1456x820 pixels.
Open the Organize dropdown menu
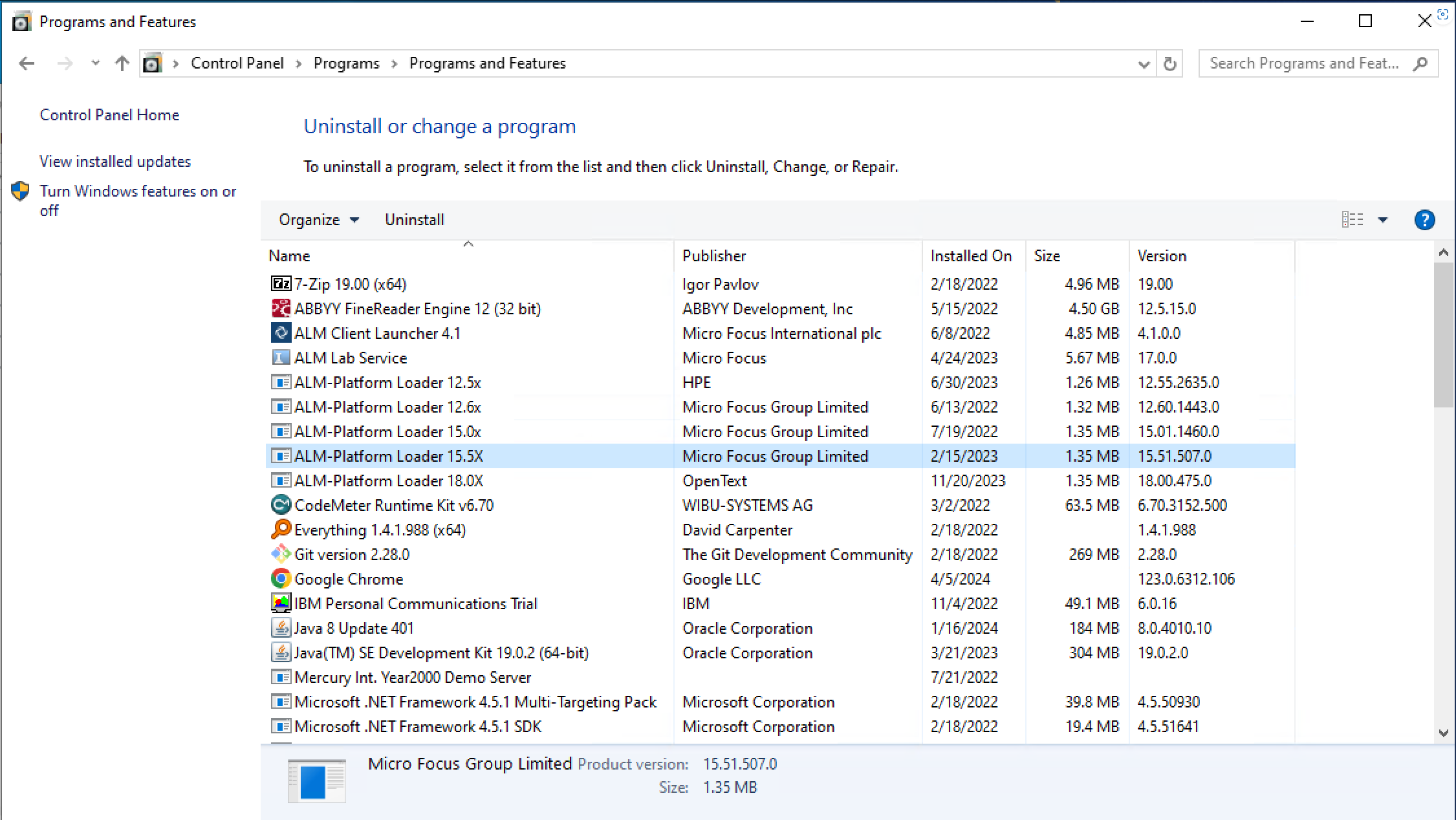[318, 220]
